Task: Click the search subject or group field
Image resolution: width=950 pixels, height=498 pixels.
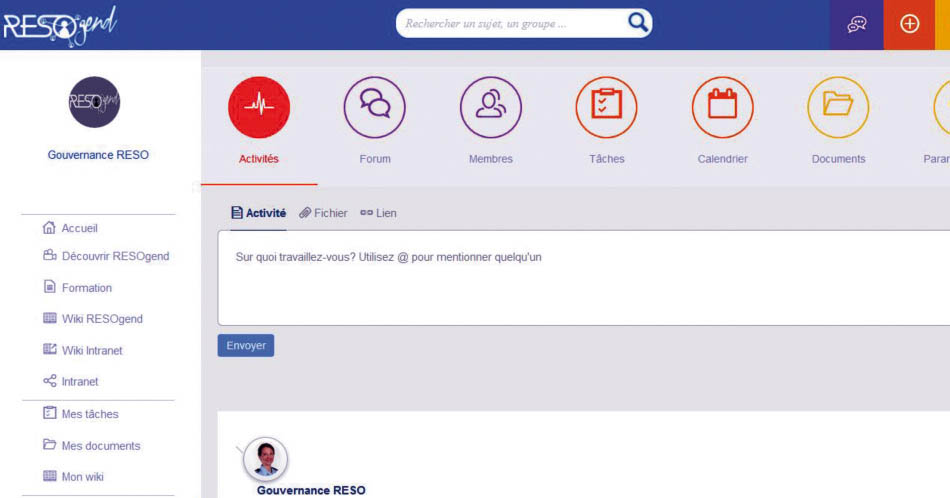Action: 514,24
